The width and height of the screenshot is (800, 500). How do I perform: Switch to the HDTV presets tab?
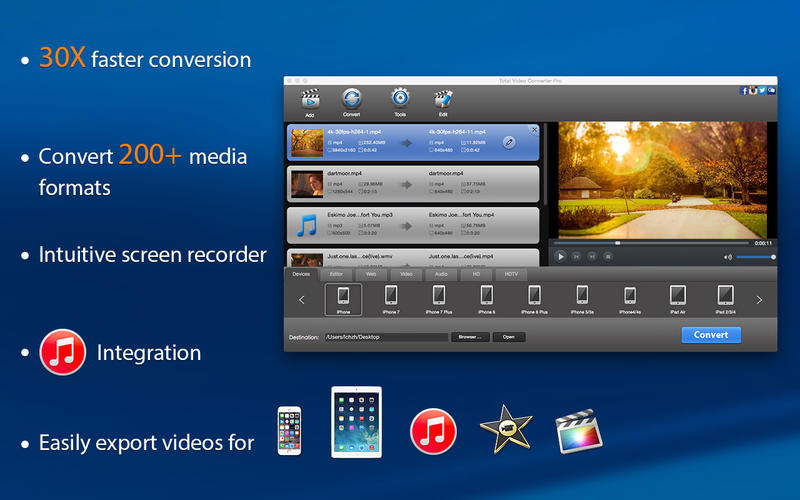[x=510, y=273]
